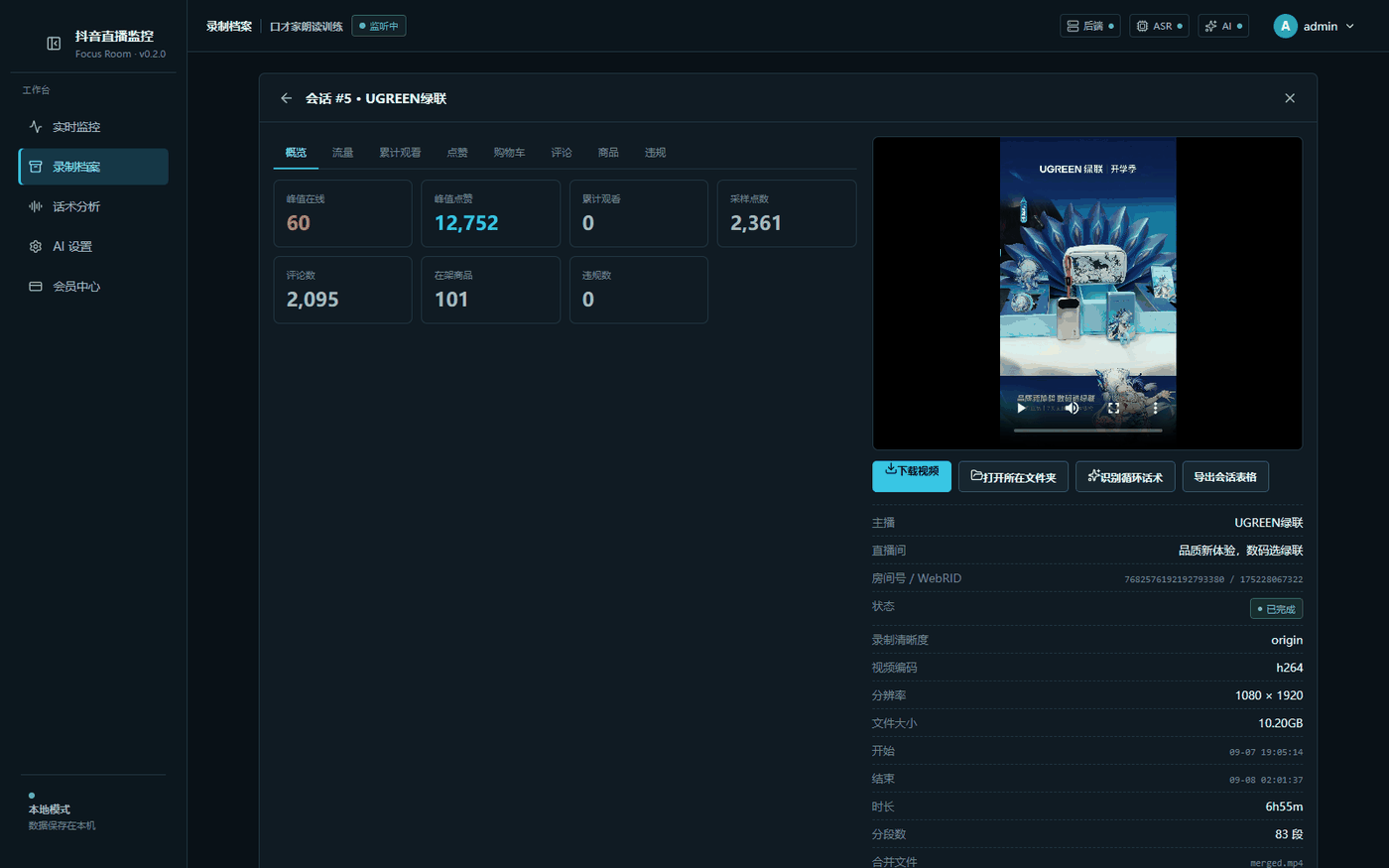Screen dimensions: 1389x868
Task: Click the 监听中 status badge
Action: pyautogui.click(x=379, y=26)
